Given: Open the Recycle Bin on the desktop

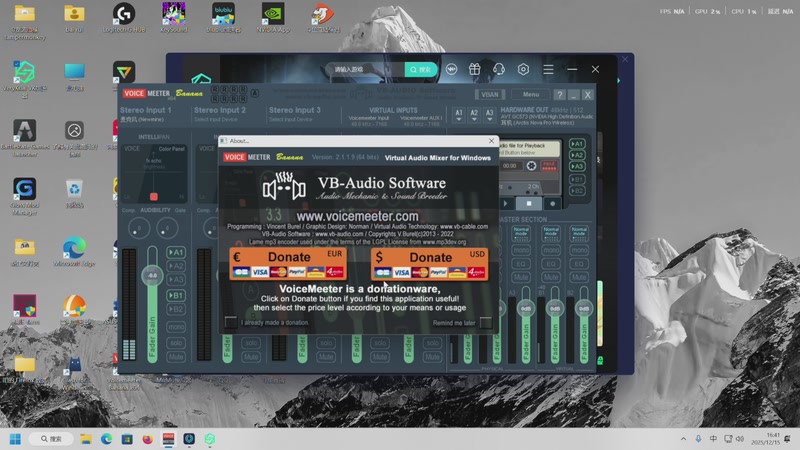Looking at the screenshot, I should coord(74,193).
